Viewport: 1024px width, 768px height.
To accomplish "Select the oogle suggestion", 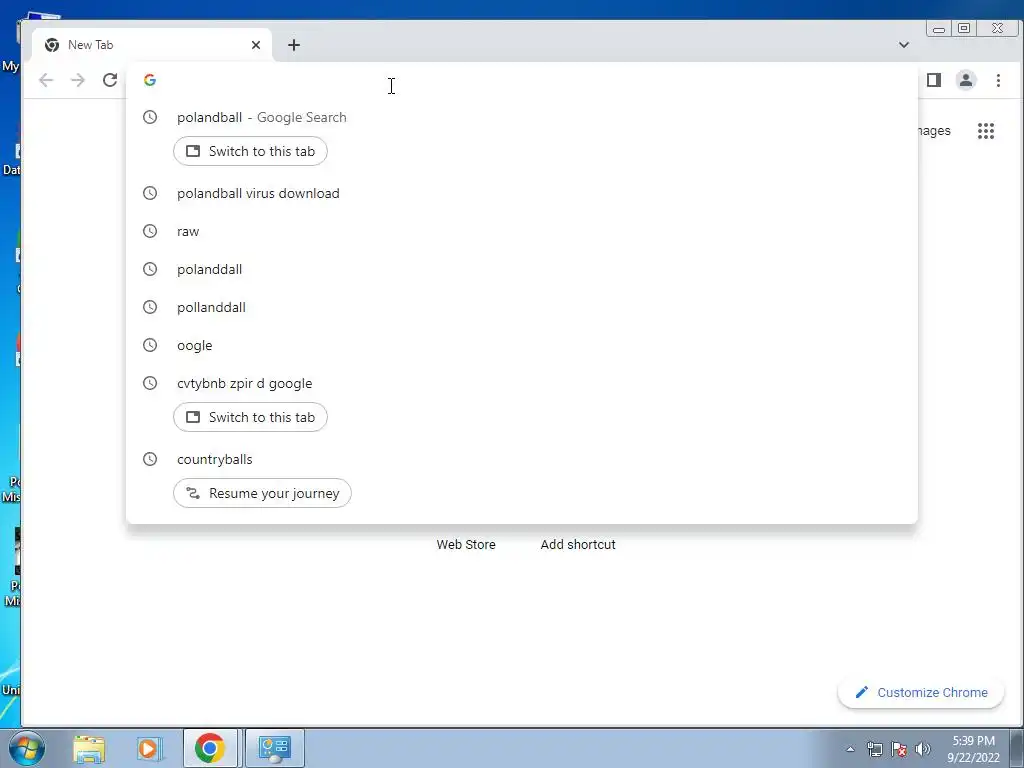I will [522, 345].
